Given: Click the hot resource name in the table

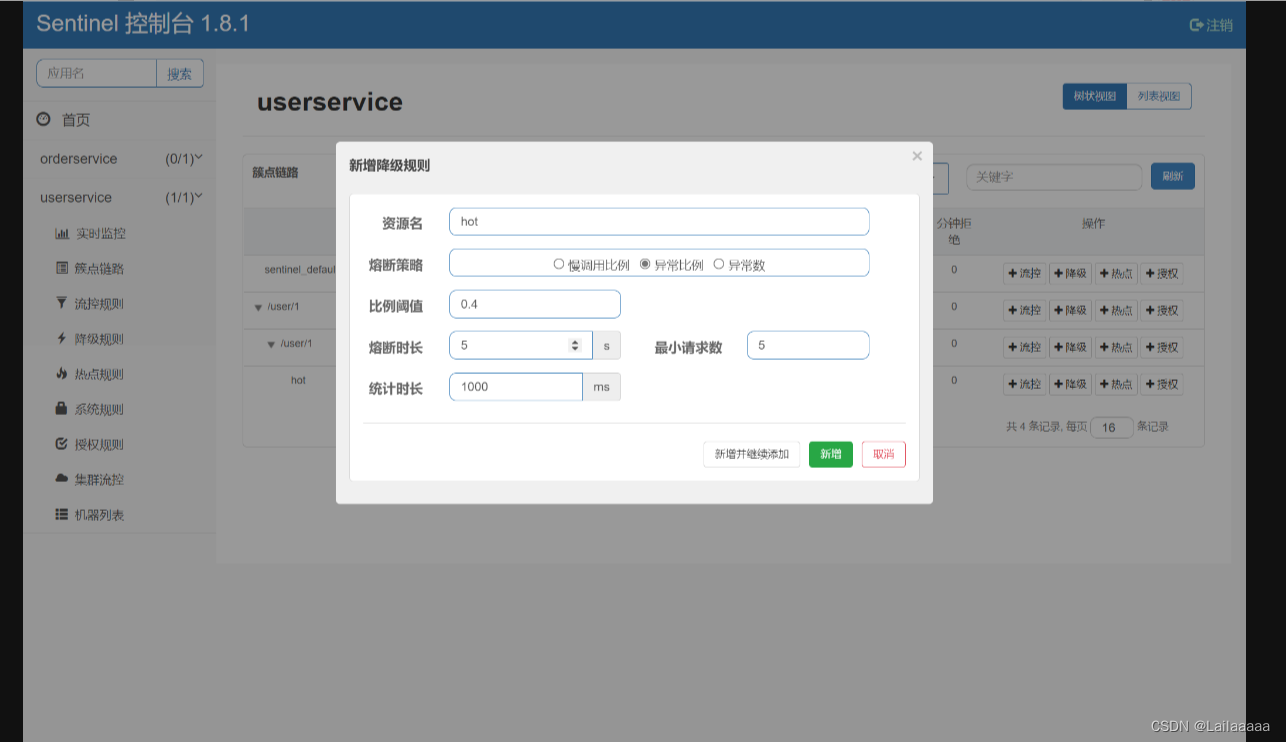Looking at the screenshot, I should click(298, 381).
